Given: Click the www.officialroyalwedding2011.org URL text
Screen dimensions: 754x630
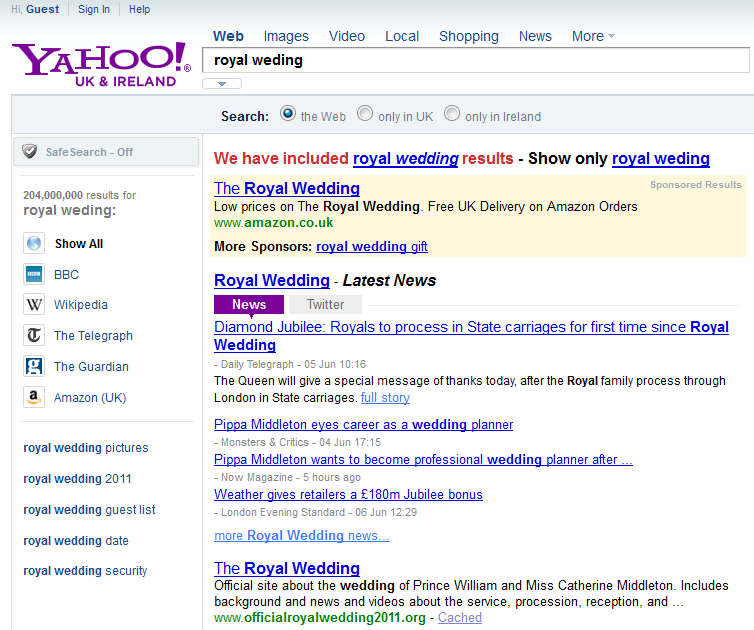Looking at the screenshot, I should (320, 617).
